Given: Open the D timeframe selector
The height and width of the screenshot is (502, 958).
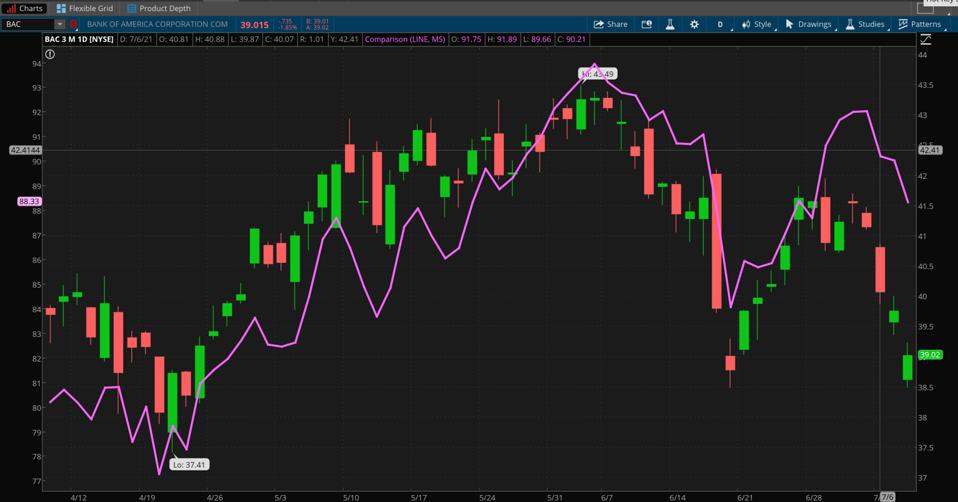Looking at the screenshot, I should [720, 24].
